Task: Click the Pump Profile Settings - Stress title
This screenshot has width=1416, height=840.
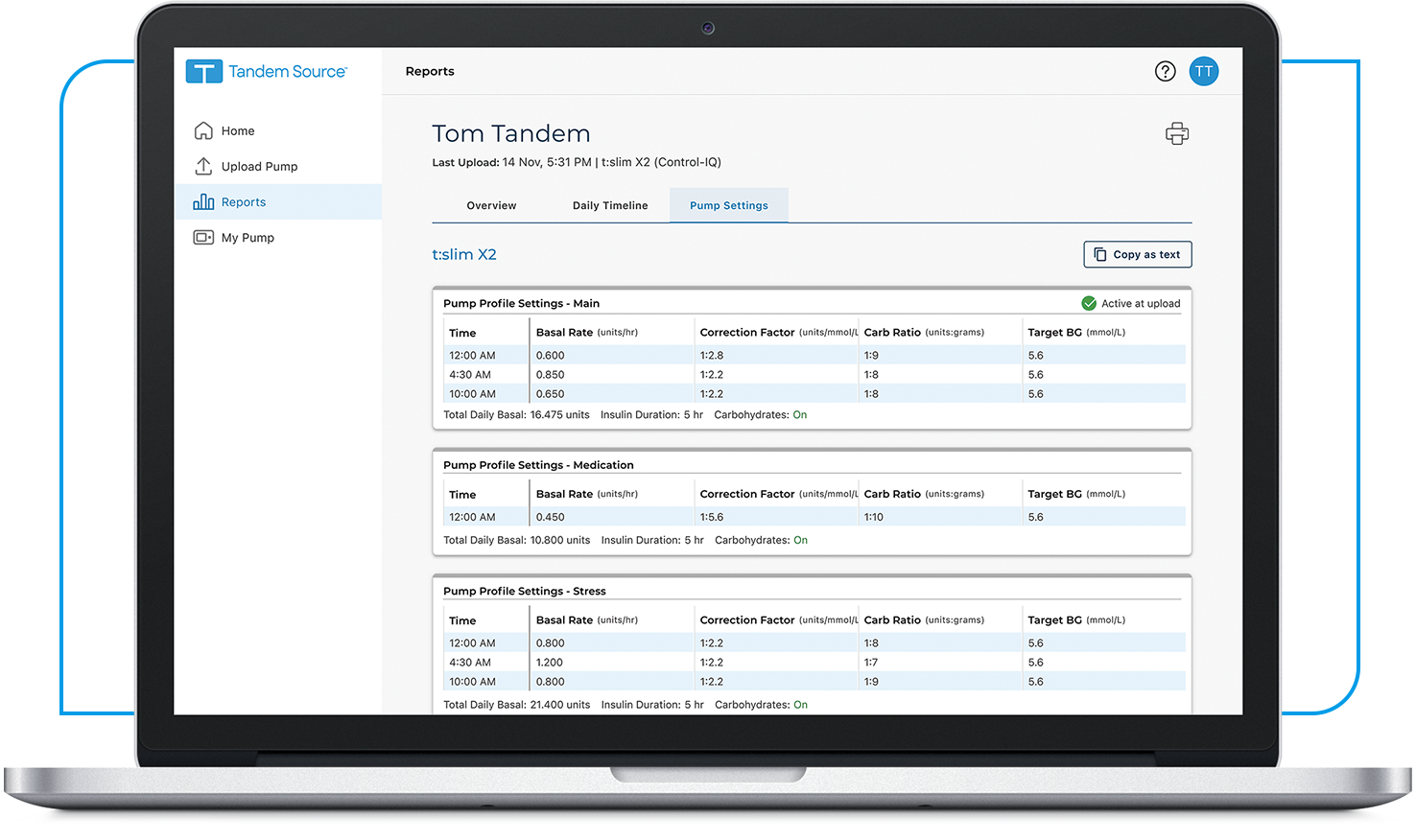Action: coord(525,591)
